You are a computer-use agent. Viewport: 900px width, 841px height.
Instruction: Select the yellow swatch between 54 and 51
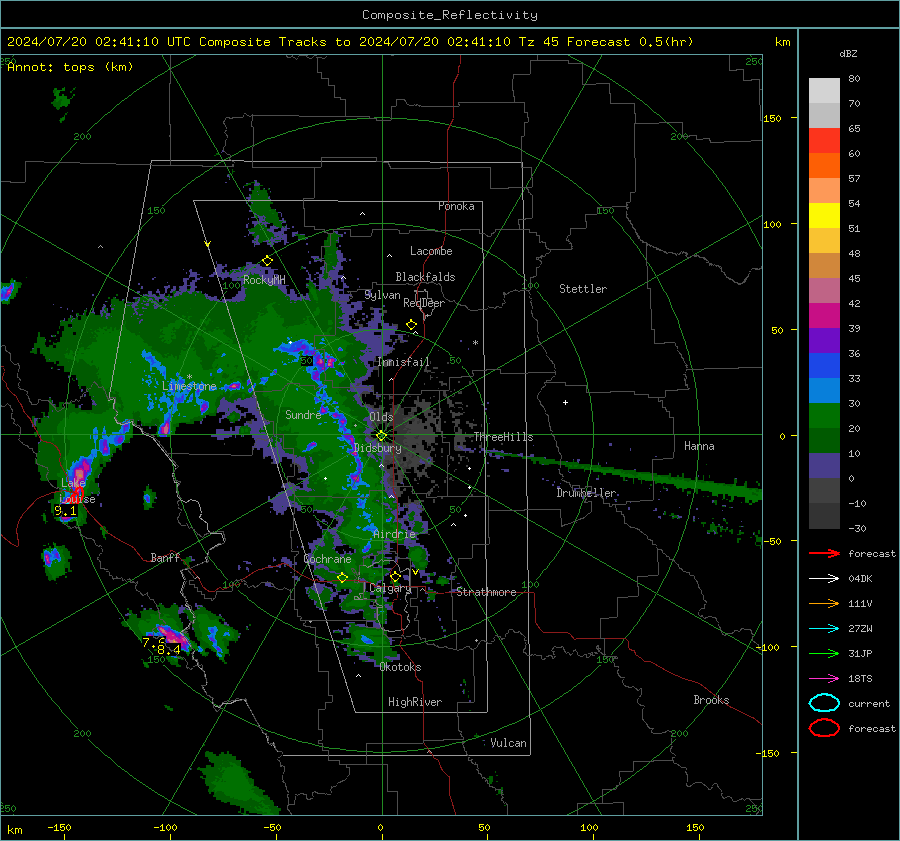[x=824, y=216]
